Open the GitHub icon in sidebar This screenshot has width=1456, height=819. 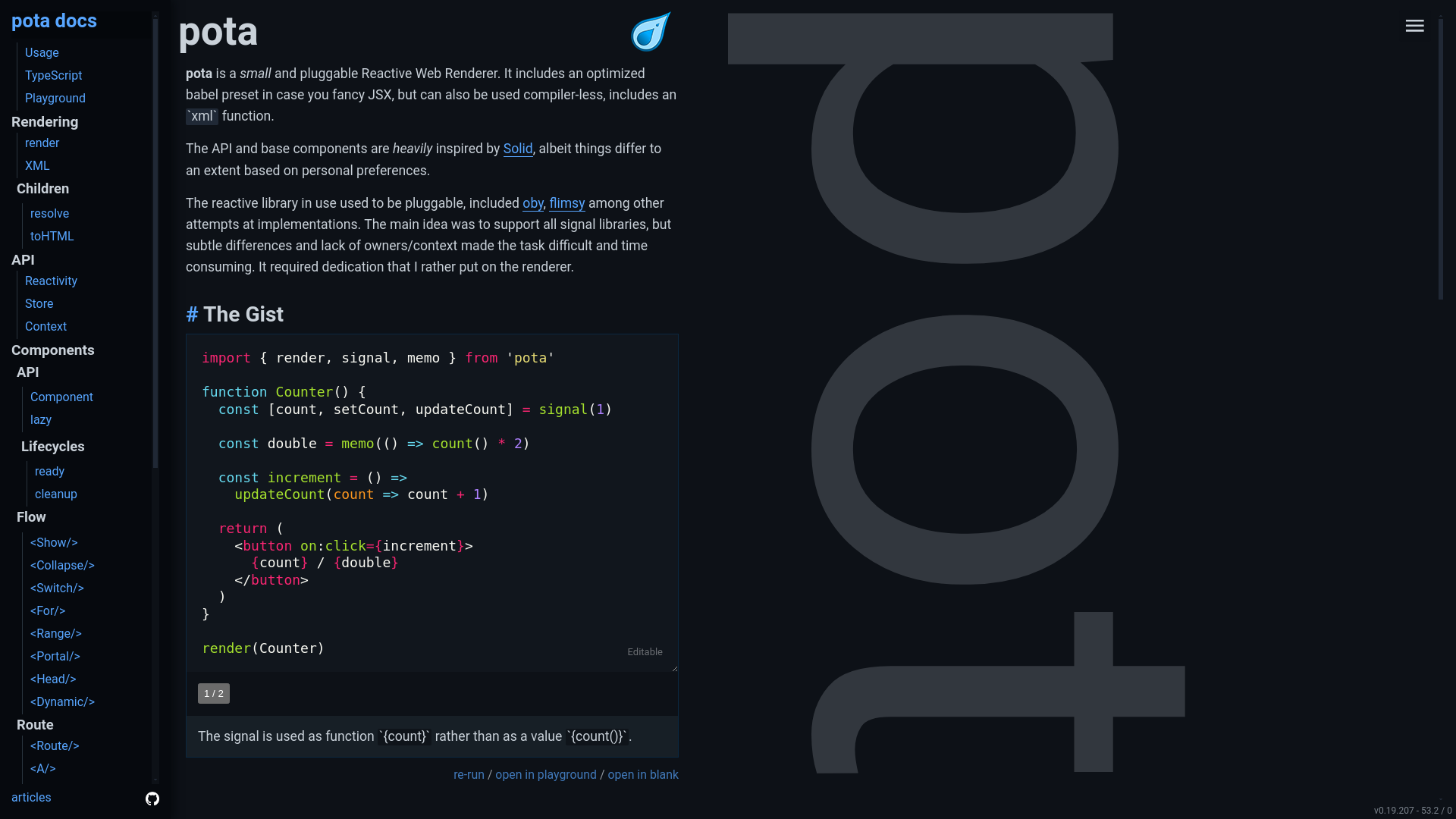[x=152, y=799]
